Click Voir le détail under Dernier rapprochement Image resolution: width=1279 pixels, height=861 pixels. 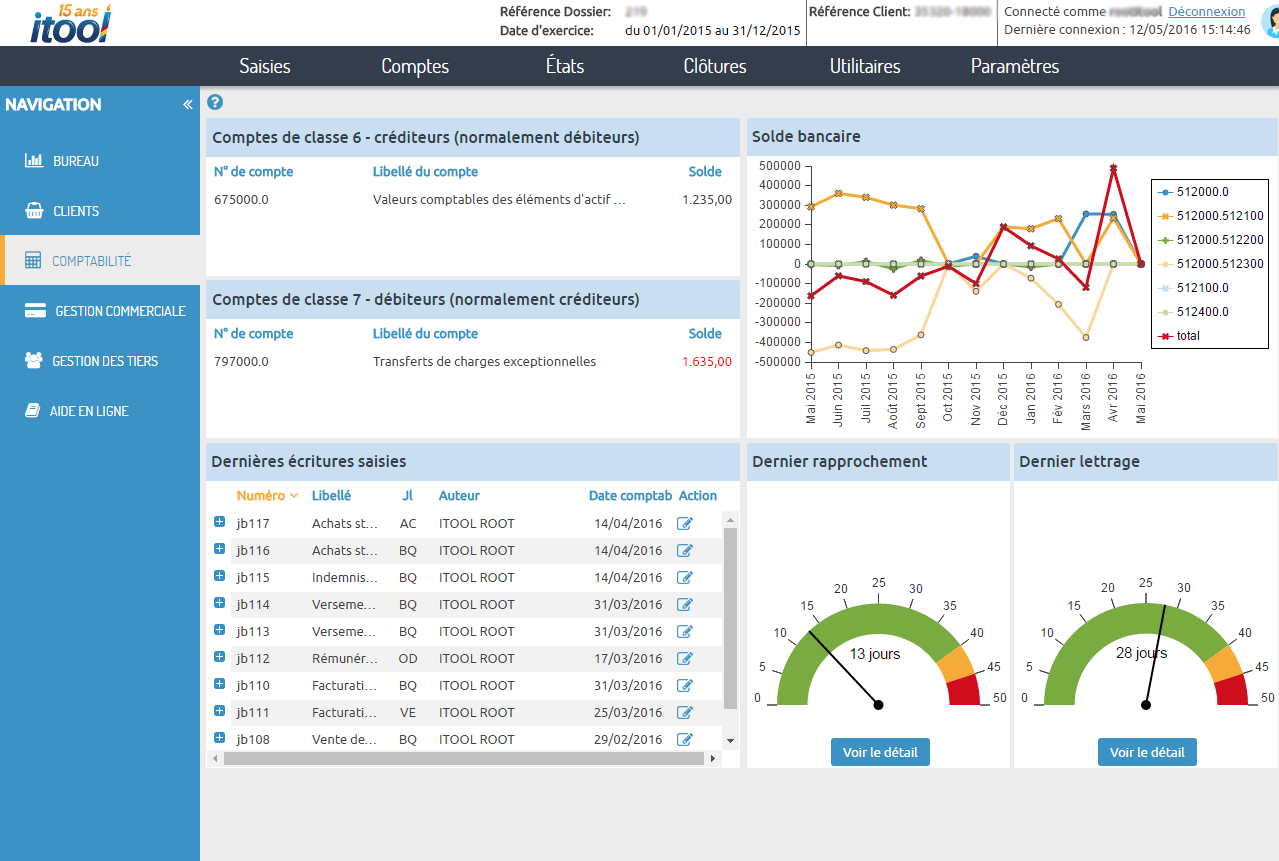[880, 752]
